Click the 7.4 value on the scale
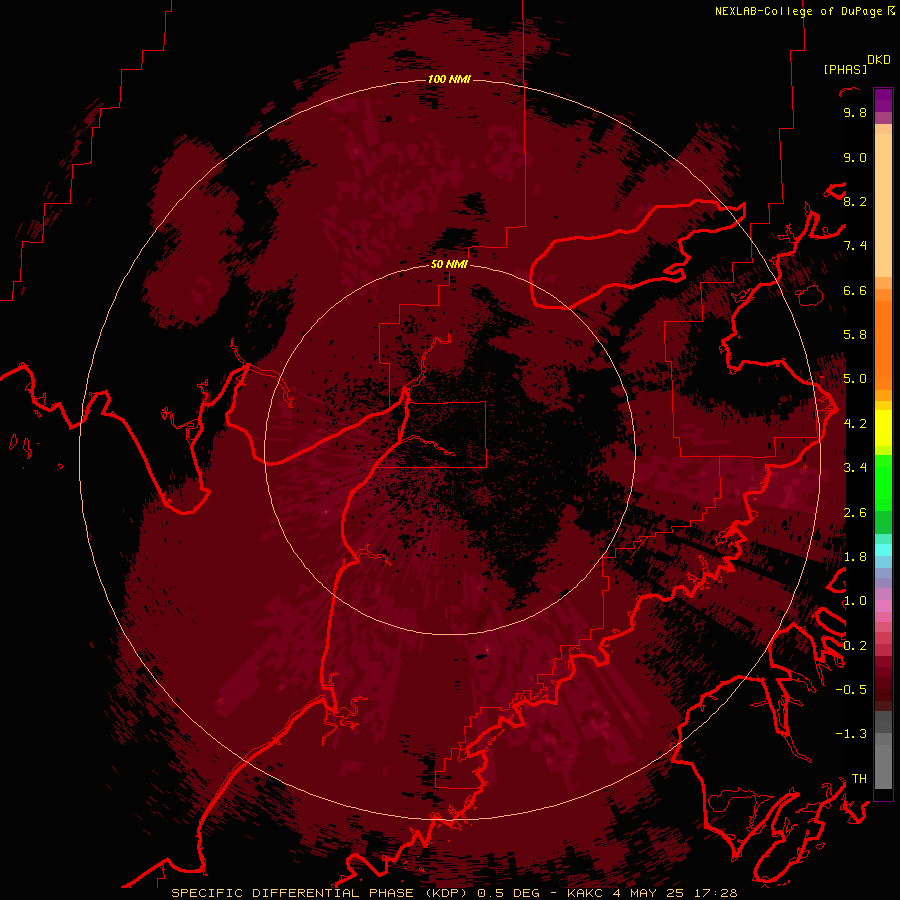The height and width of the screenshot is (900, 900). click(855, 246)
